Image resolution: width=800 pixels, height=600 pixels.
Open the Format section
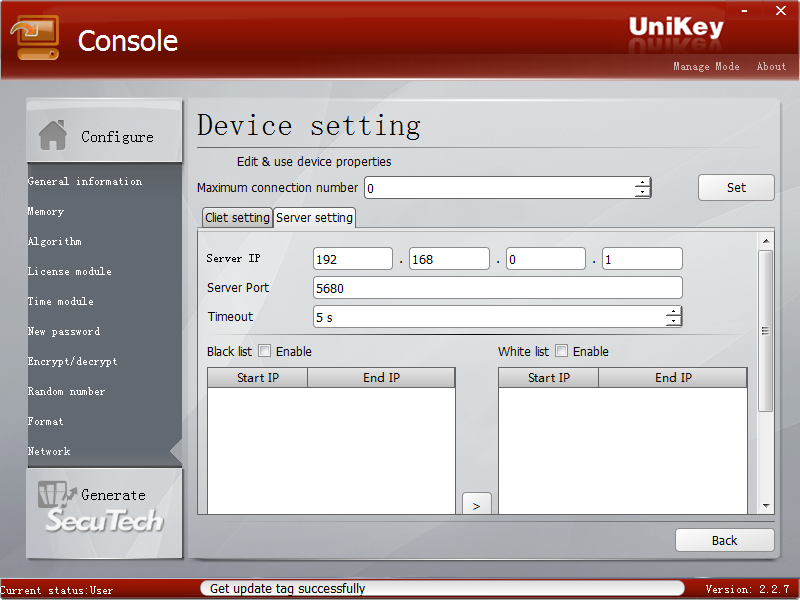pos(45,421)
